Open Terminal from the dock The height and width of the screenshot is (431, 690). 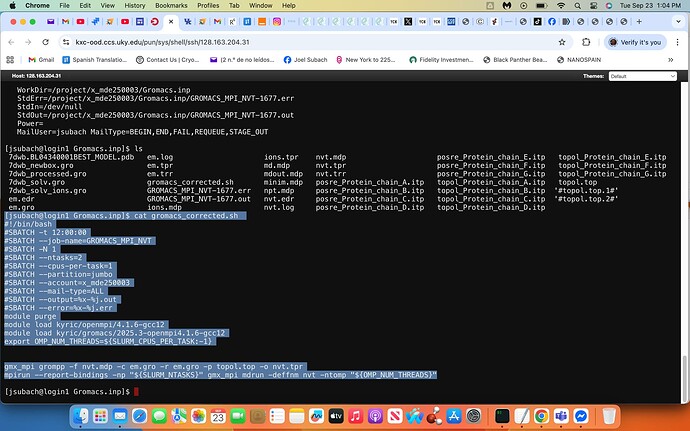point(502,416)
